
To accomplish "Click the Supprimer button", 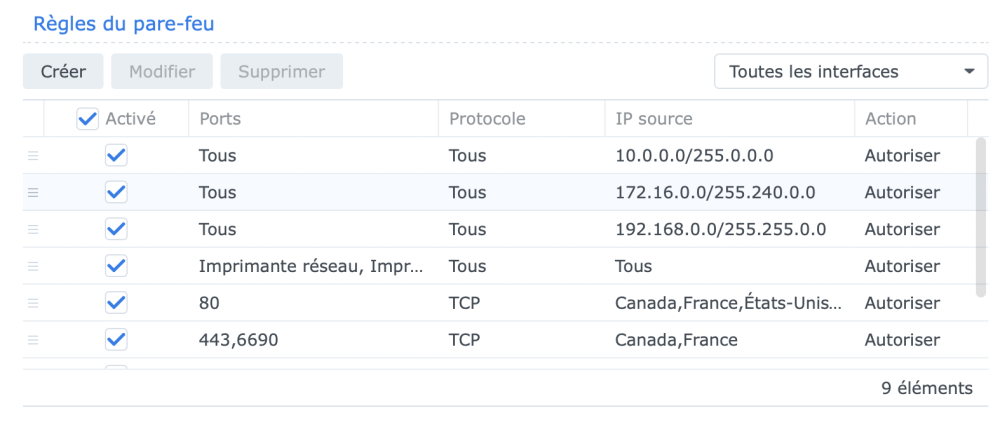I will click(x=282, y=72).
